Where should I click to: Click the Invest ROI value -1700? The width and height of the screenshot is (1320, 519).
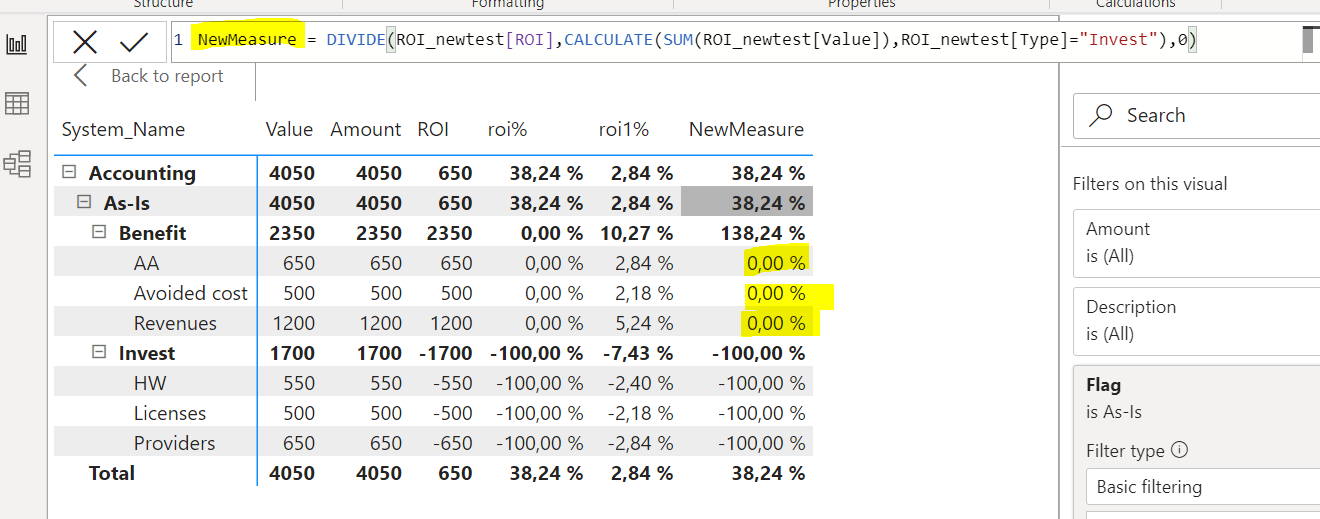click(444, 353)
